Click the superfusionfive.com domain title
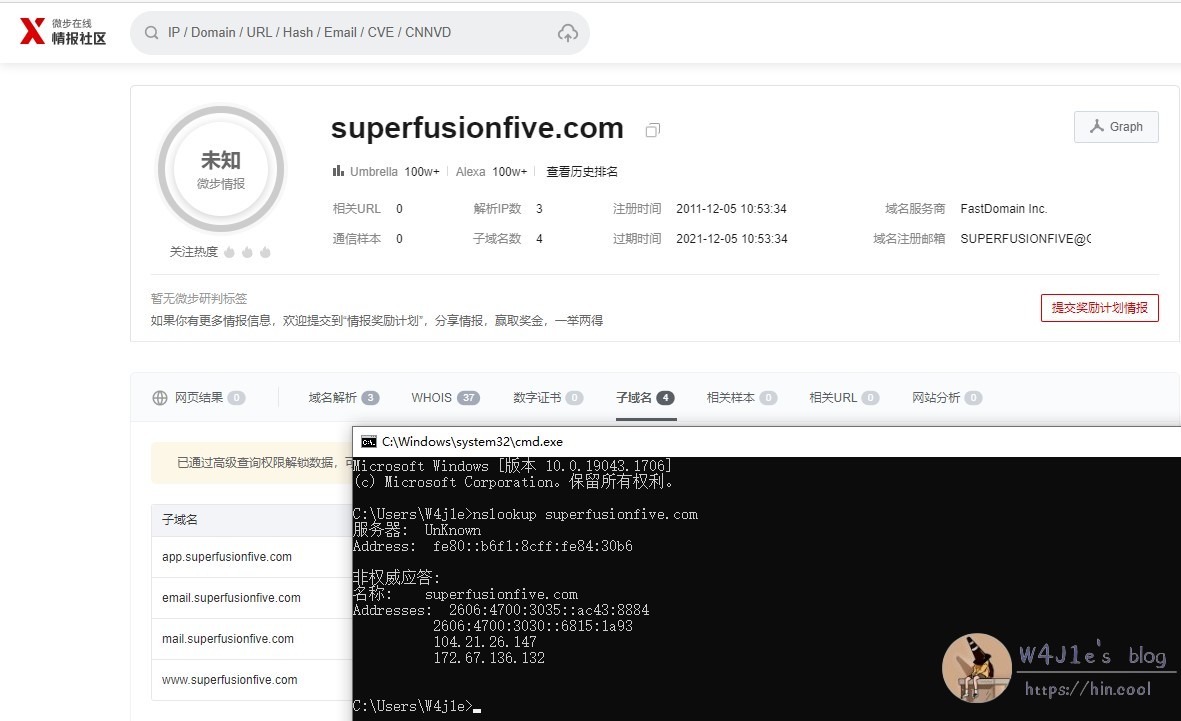Image resolution: width=1181 pixels, height=721 pixels. pyautogui.click(x=478, y=128)
